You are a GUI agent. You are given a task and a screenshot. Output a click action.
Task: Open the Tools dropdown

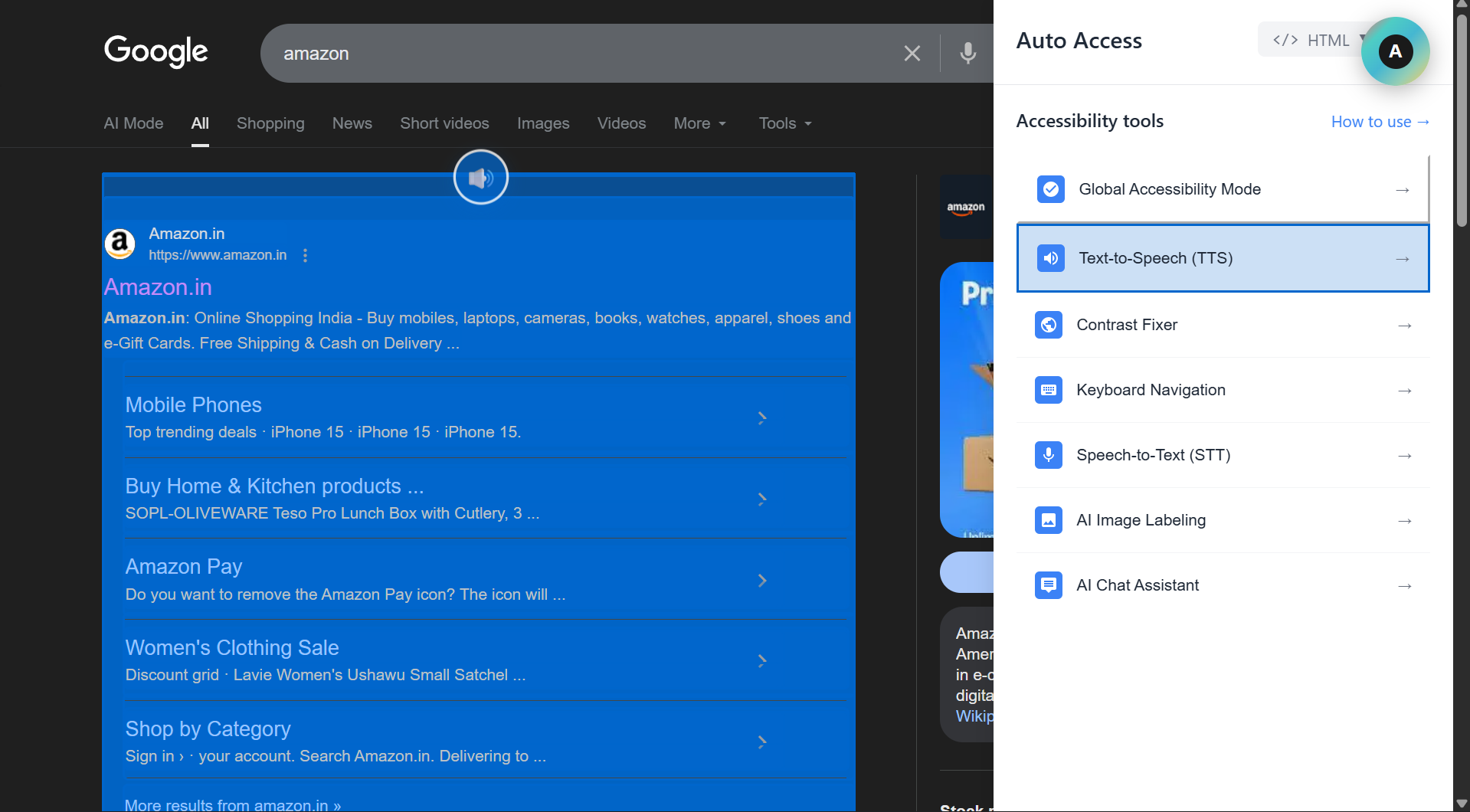pos(785,123)
